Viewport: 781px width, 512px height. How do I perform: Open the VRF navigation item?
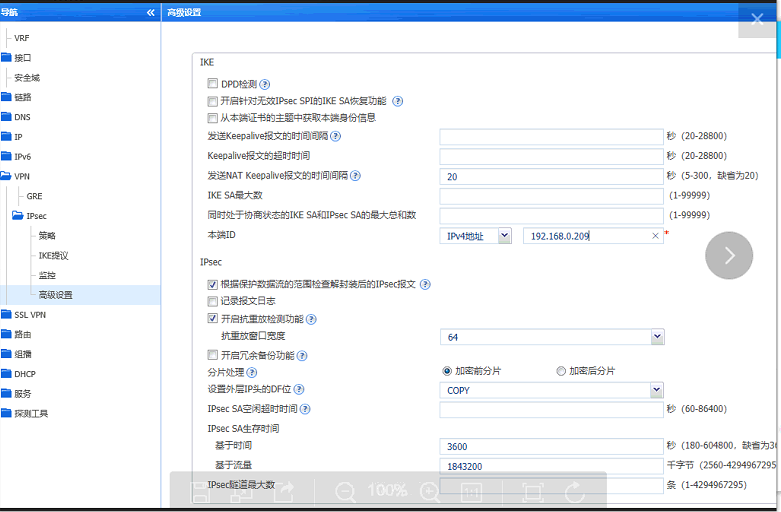pos(21,38)
